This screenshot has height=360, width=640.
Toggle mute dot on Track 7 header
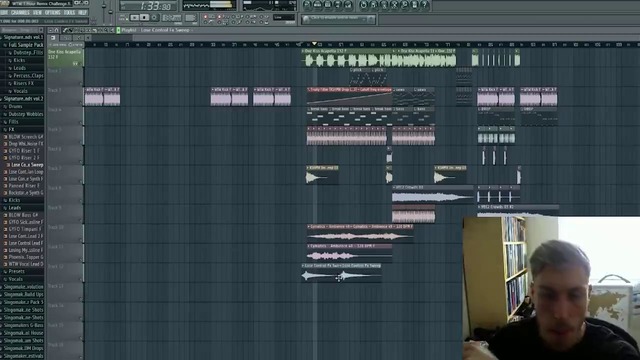(x=81, y=181)
